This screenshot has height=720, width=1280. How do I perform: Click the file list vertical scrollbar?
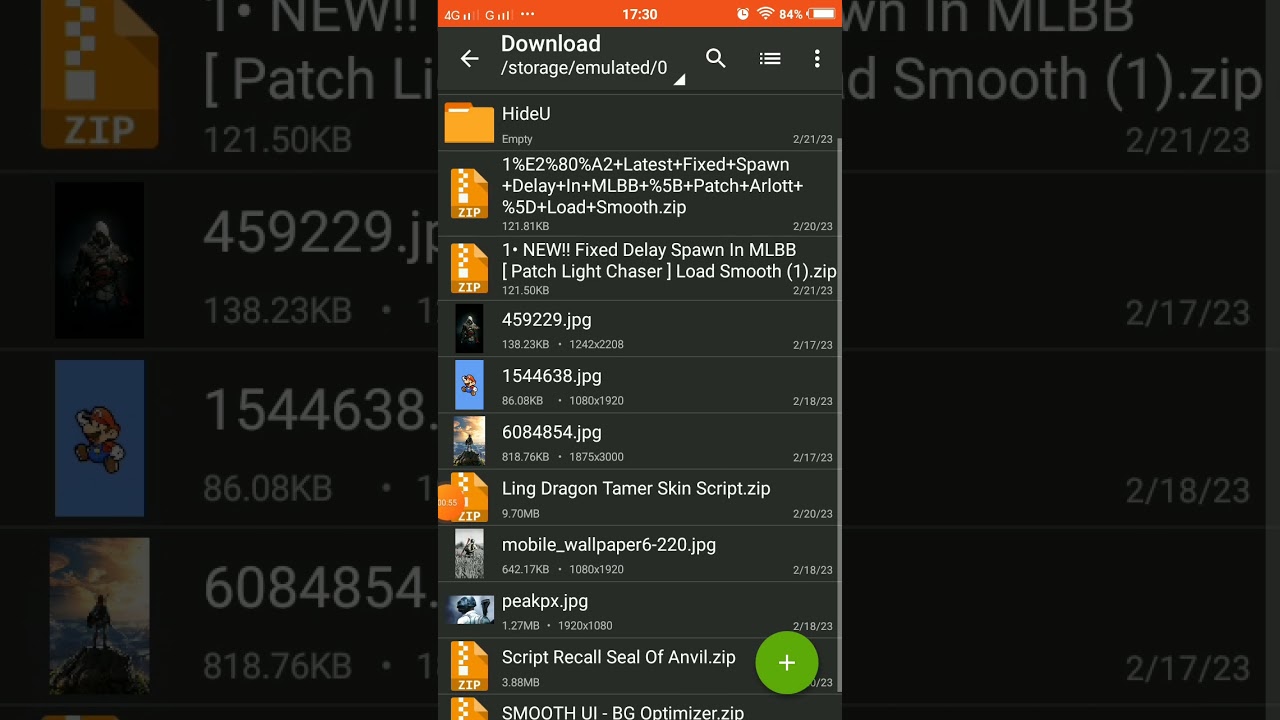pyautogui.click(x=839, y=413)
